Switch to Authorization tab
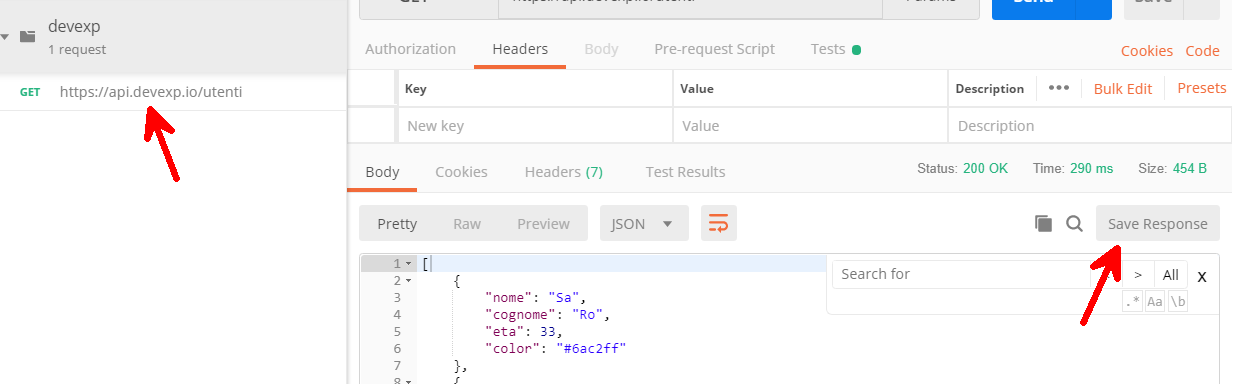This screenshot has height=384, width=1234. click(410, 49)
